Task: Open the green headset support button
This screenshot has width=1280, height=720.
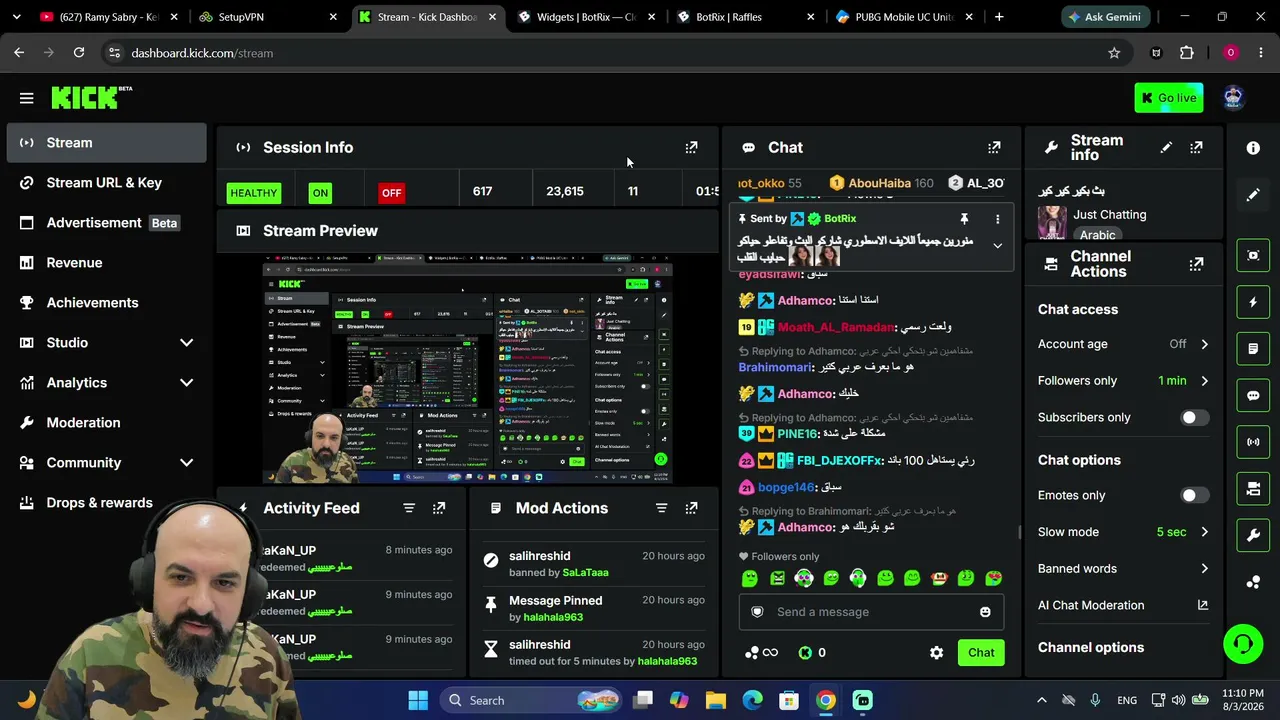Action: (1243, 643)
